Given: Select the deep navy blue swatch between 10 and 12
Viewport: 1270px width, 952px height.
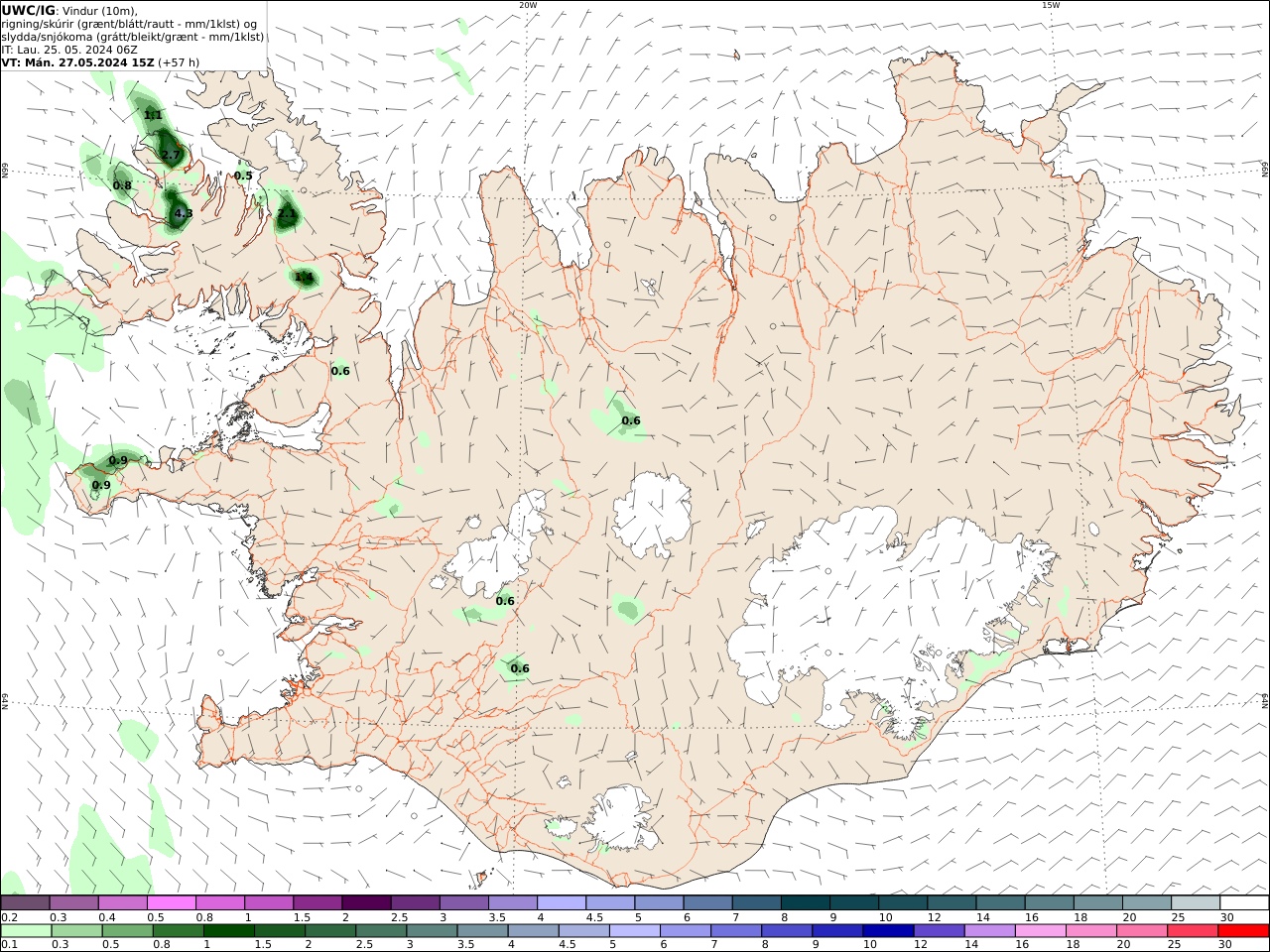Looking at the screenshot, I should tap(887, 930).
